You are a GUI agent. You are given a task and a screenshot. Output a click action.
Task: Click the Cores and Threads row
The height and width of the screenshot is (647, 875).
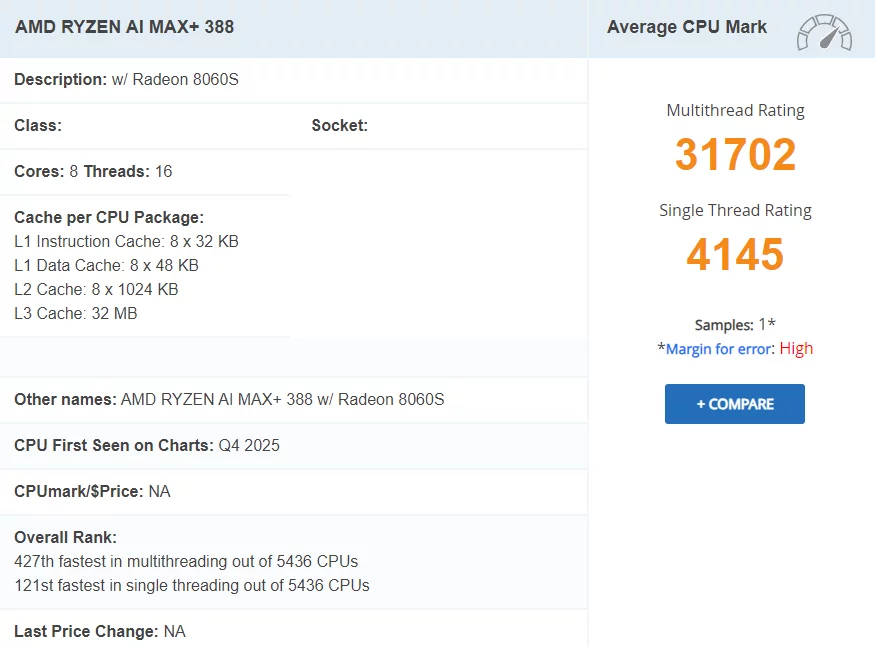pyautogui.click(x=93, y=172)
